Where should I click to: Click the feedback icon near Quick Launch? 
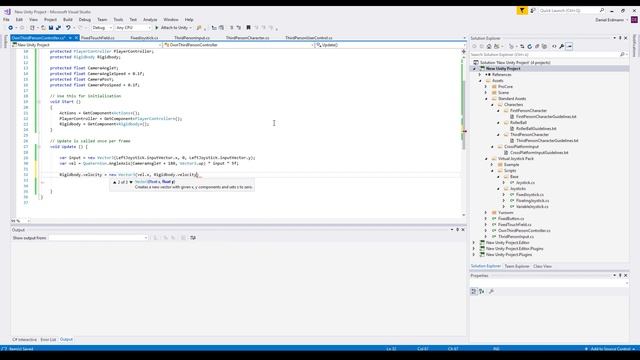(533, 11)
